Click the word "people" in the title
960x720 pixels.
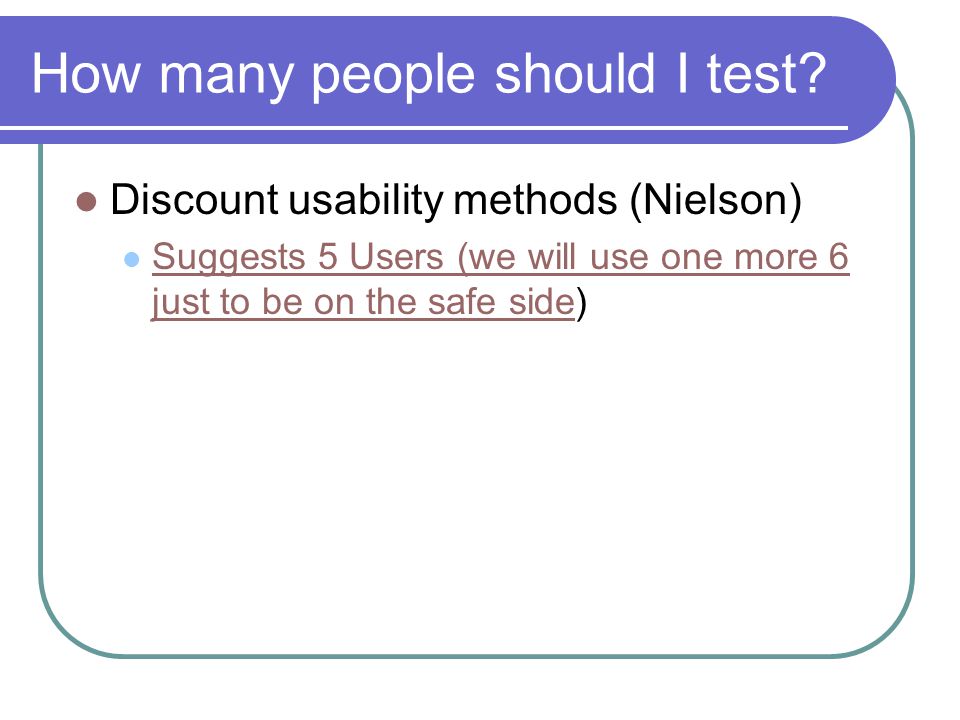394,77
